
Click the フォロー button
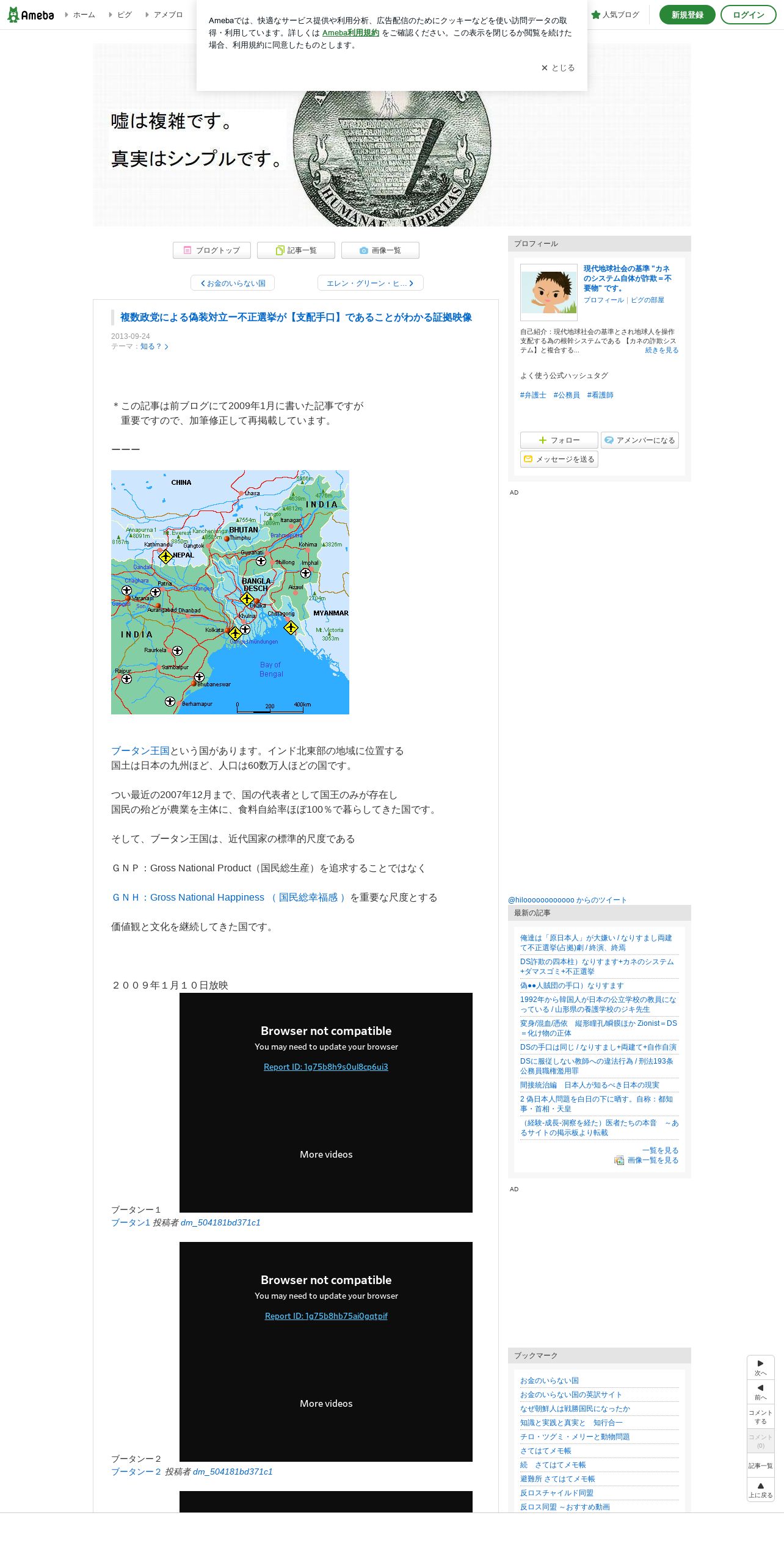(559, 440)
